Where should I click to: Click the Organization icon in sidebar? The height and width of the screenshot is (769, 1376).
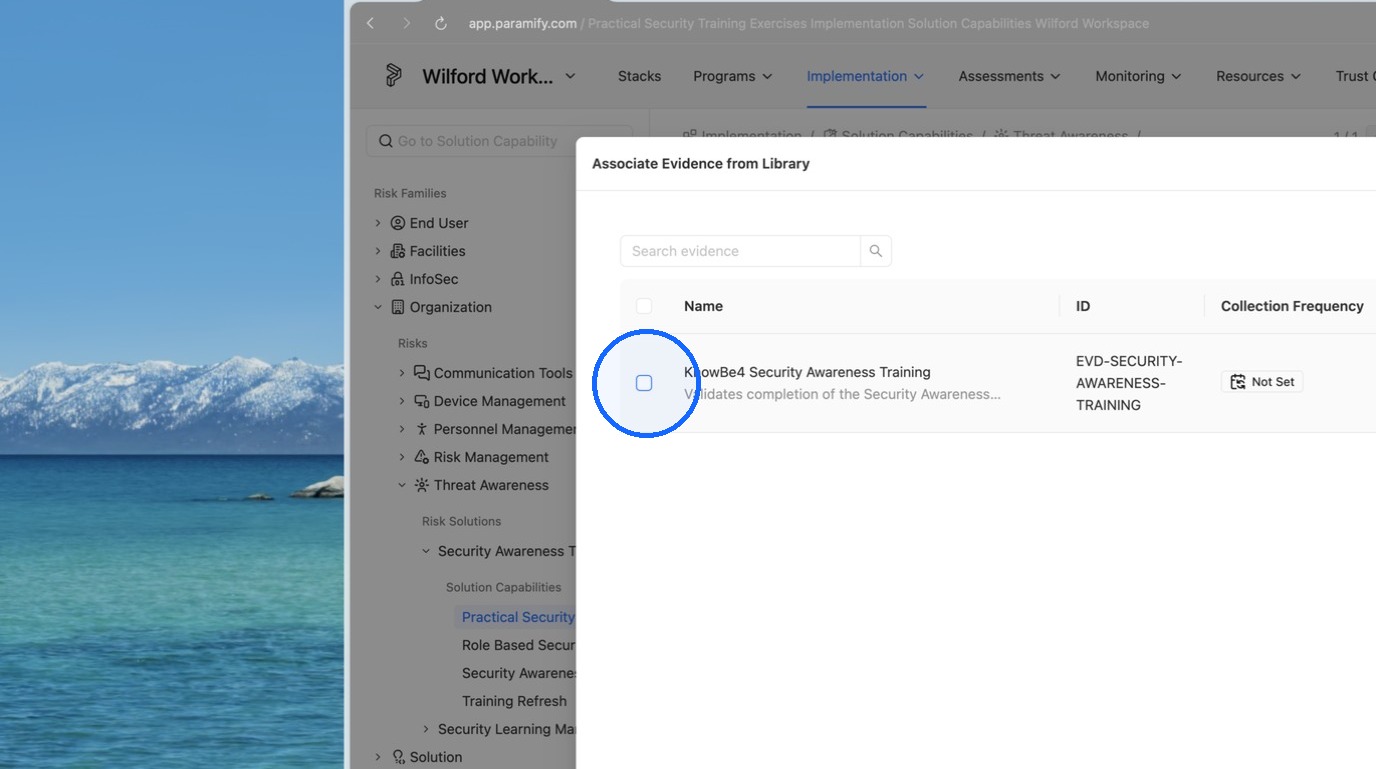(398, 307)
